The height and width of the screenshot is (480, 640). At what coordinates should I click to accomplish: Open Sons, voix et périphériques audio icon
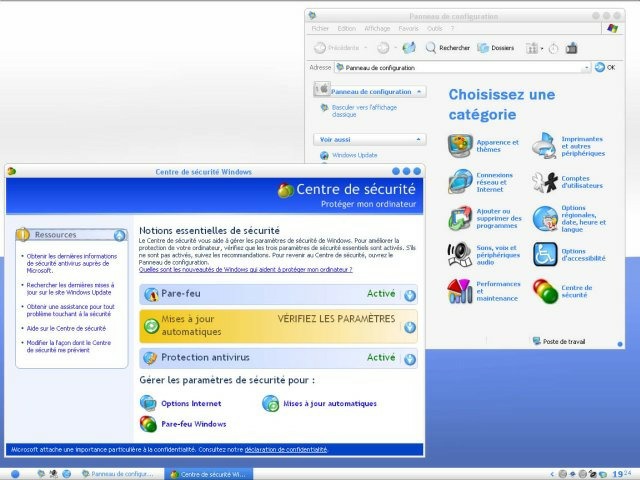coord(460,254)
